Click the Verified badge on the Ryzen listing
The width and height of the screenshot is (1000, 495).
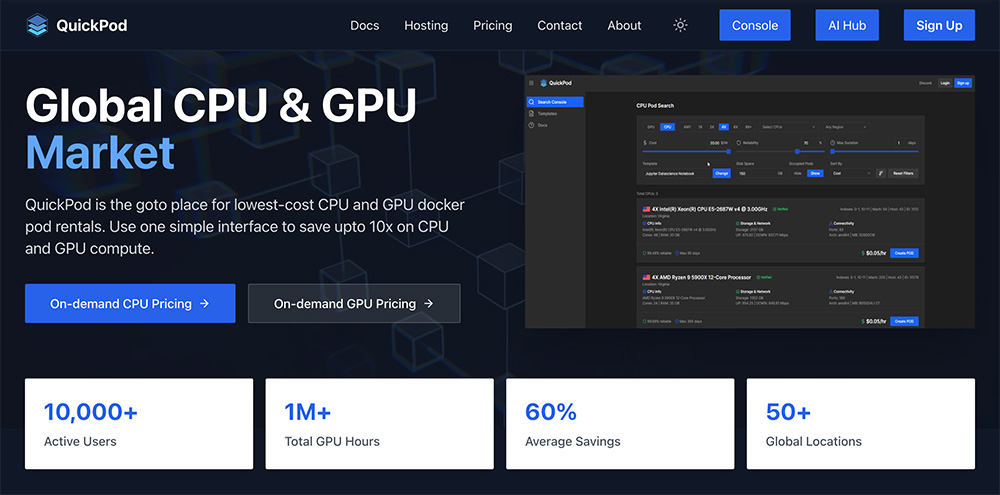pyautogui.click(x=764, y=277)
